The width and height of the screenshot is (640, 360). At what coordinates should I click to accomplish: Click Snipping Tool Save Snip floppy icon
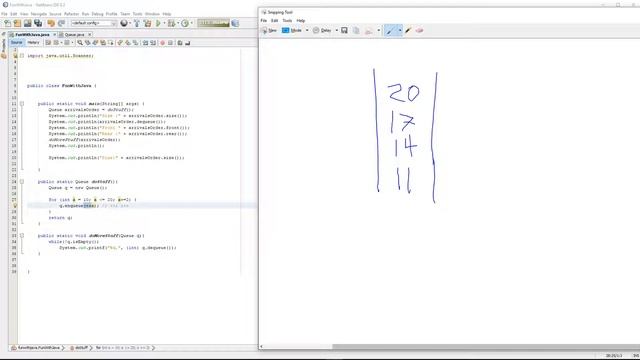(344, 30)
